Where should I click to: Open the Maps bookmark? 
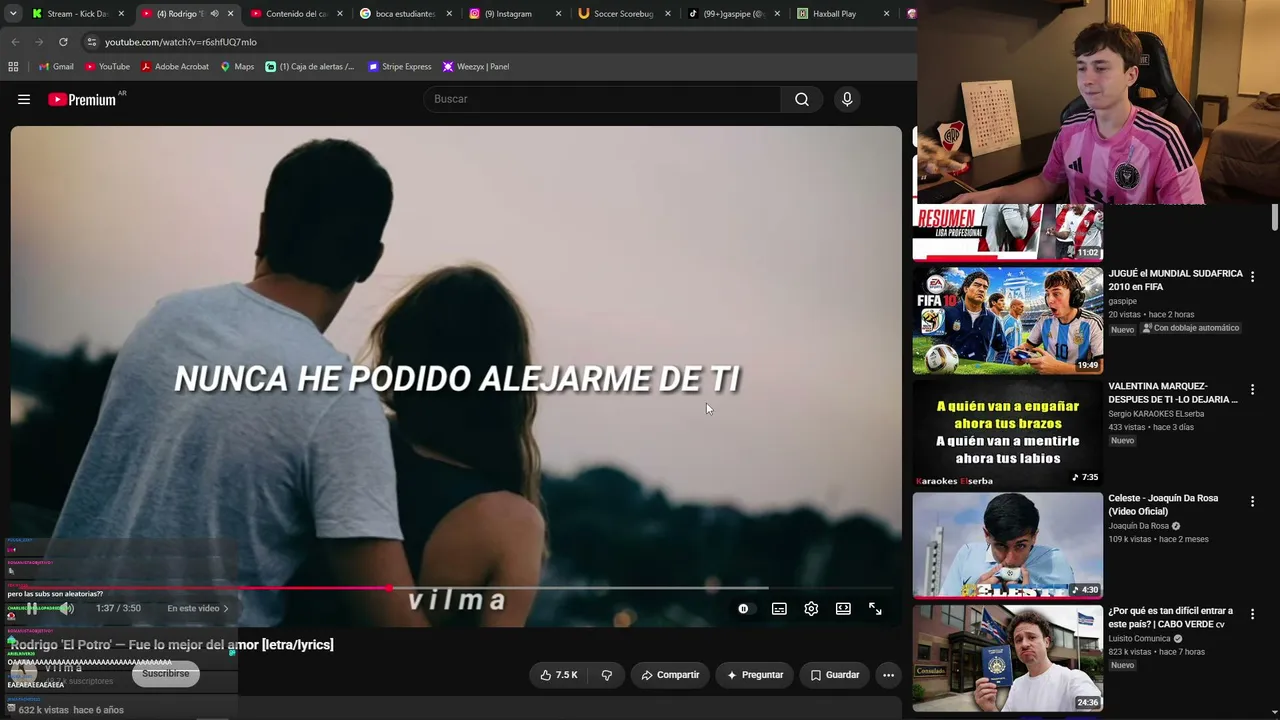(237, 67)
